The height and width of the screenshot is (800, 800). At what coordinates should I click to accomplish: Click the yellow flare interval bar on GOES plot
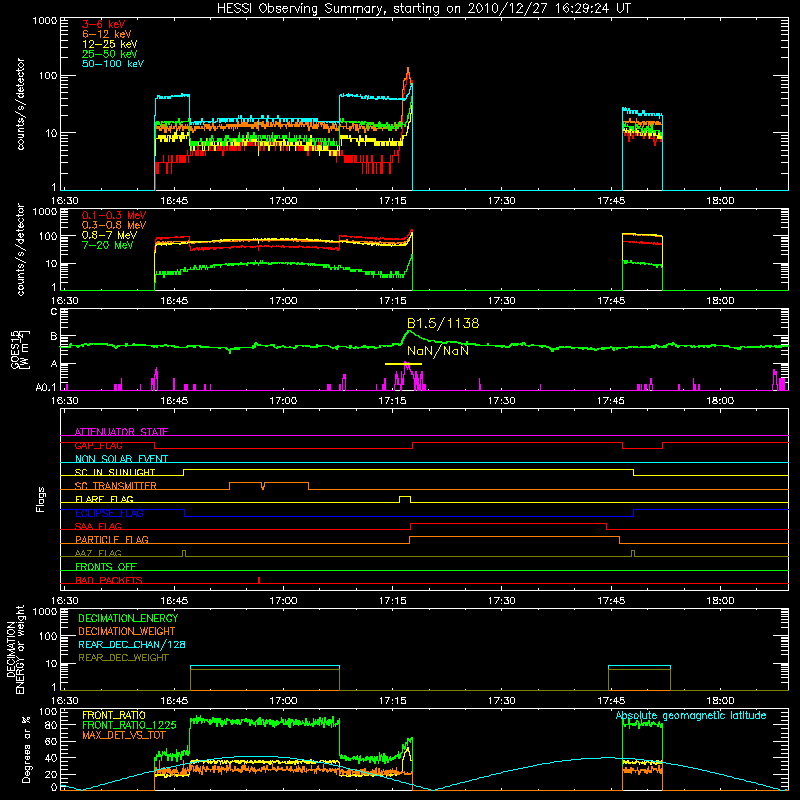click(x=403, y=364)
